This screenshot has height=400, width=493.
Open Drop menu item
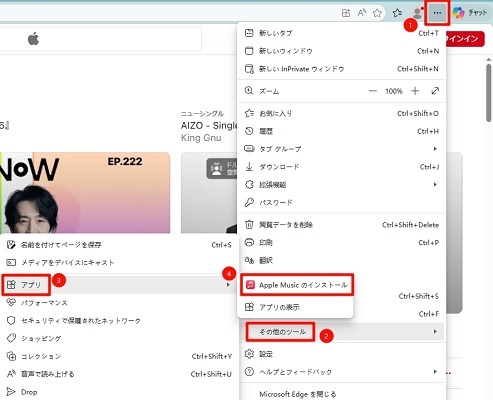click(119, 392)
